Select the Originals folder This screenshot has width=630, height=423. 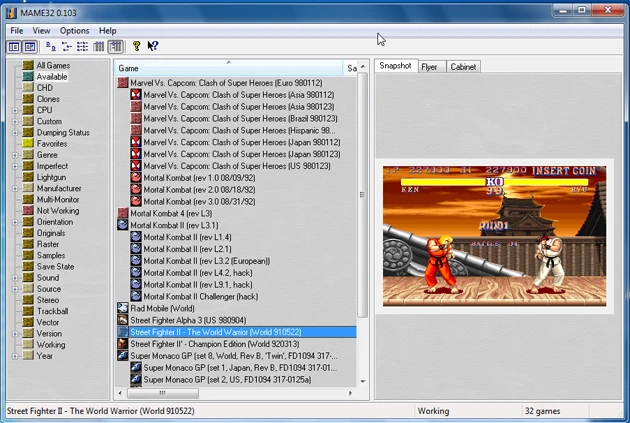pyautogui.click(x=51, y=233)
